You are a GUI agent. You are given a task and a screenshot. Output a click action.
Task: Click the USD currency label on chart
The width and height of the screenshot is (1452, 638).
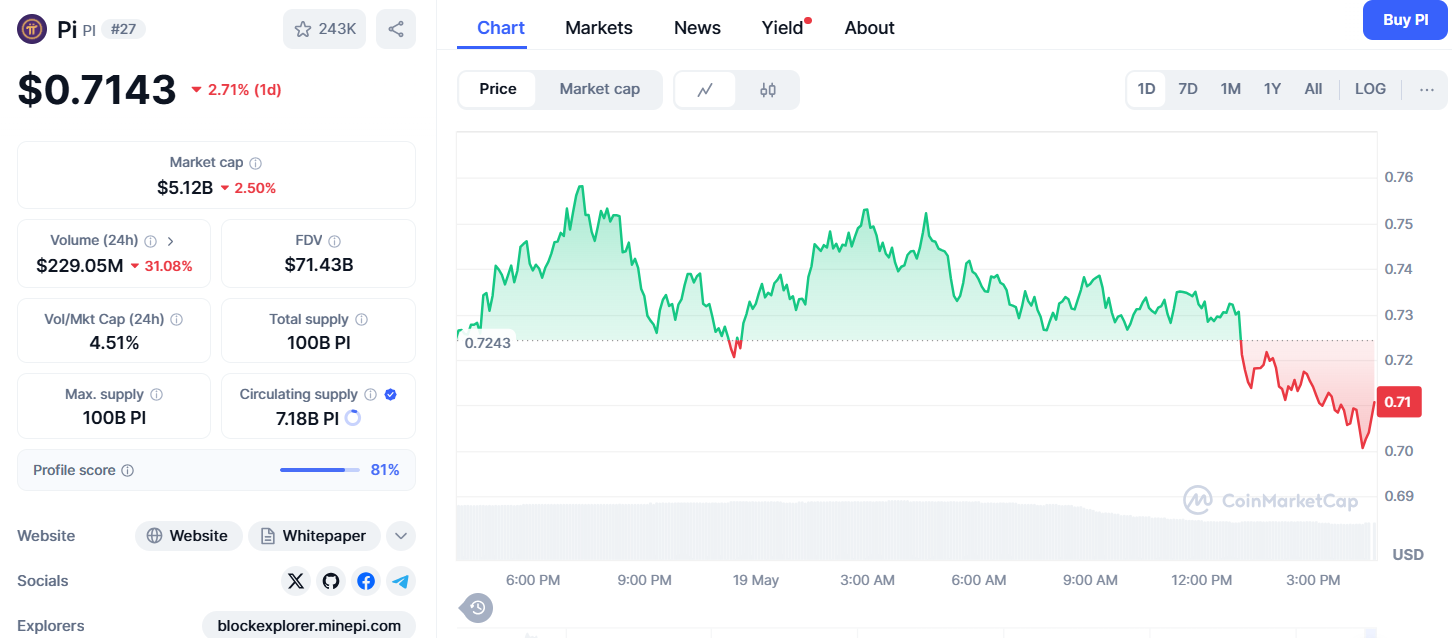(x=1408, y=554)
